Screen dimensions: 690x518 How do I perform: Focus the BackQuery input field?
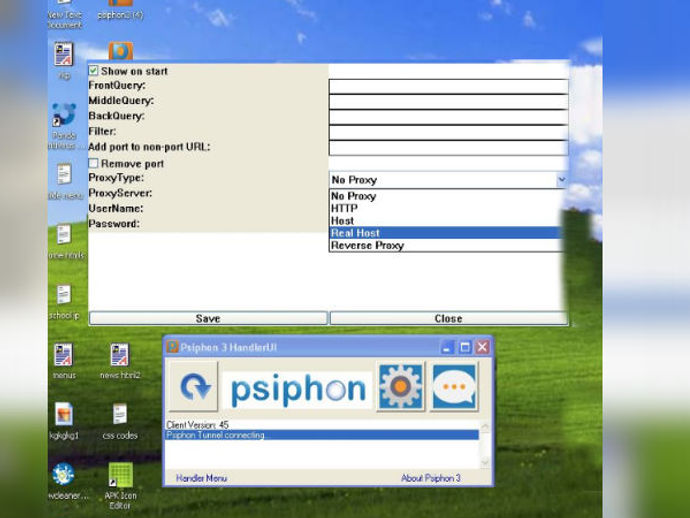tap(448, 118)
